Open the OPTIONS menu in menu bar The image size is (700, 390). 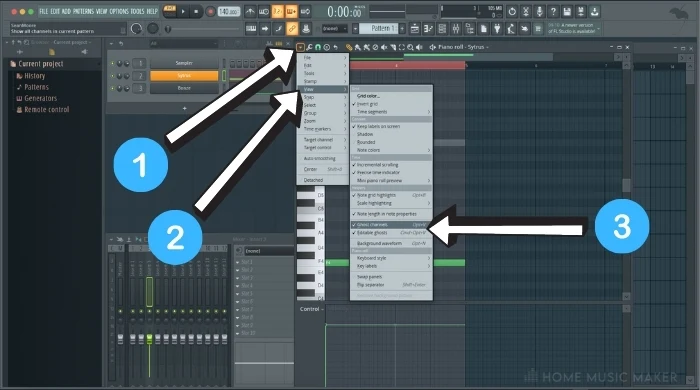click(119, 11)
